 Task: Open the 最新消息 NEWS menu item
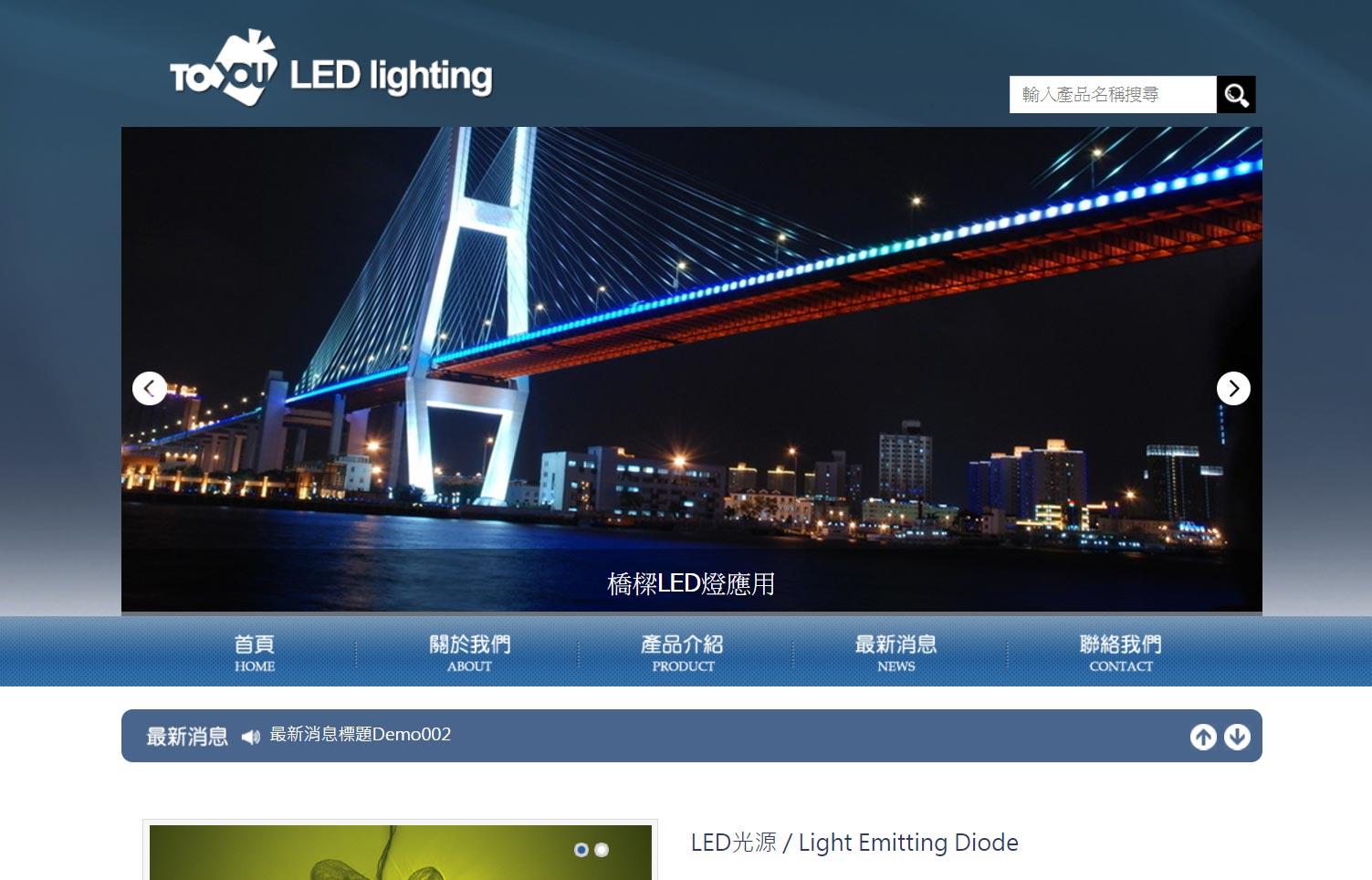coord(895,654)
